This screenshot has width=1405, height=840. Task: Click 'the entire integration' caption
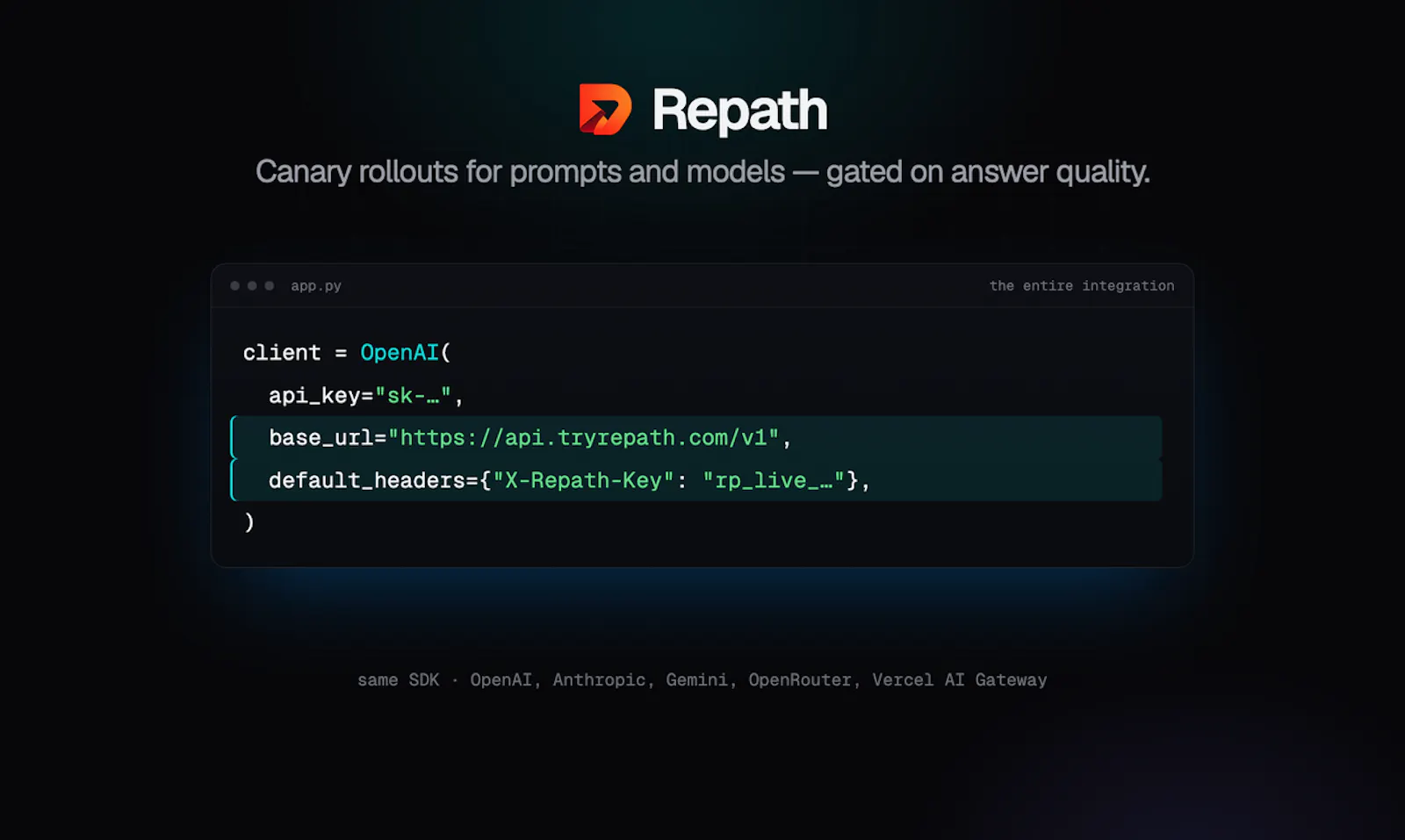click(1082, 286)
